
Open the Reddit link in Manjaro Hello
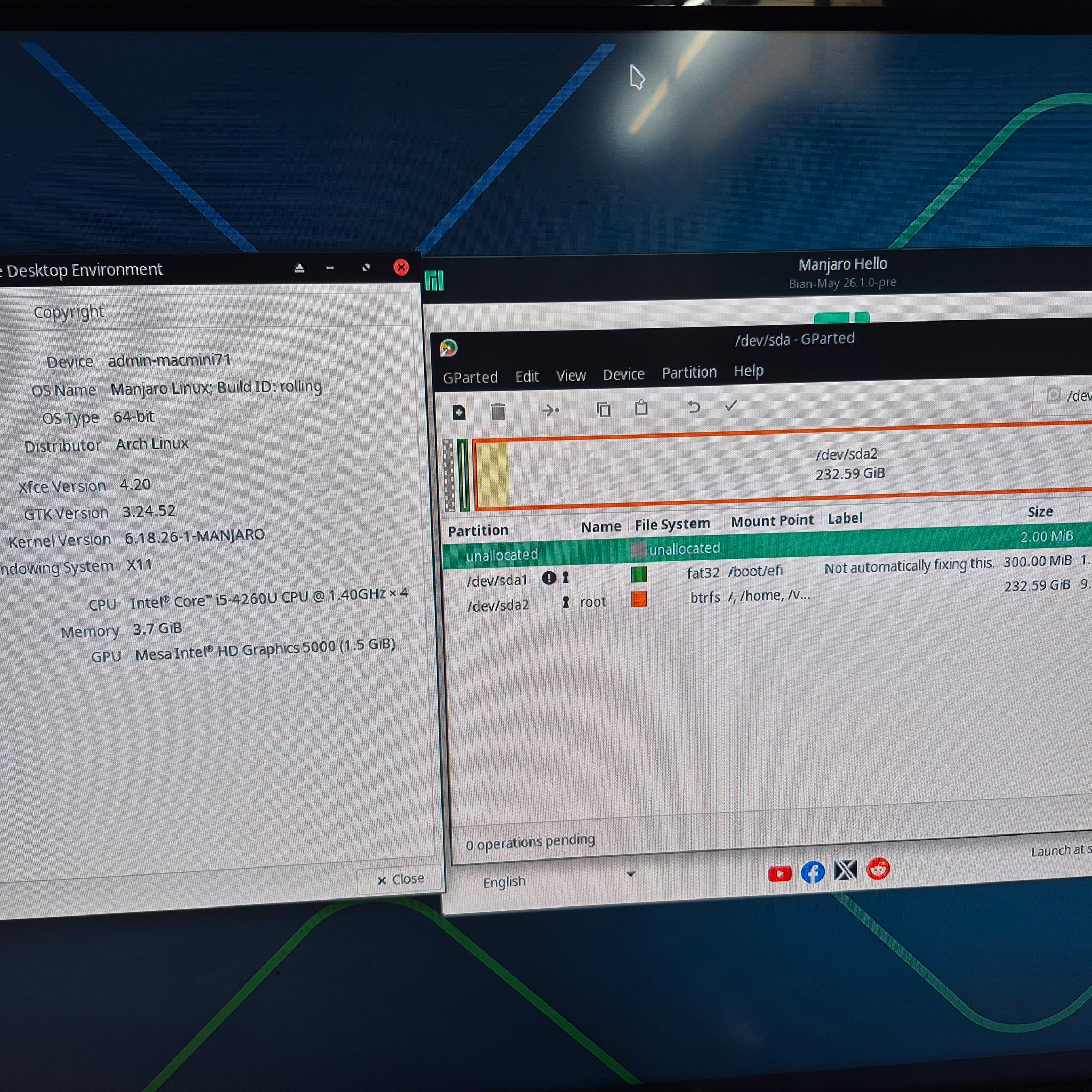878,869
